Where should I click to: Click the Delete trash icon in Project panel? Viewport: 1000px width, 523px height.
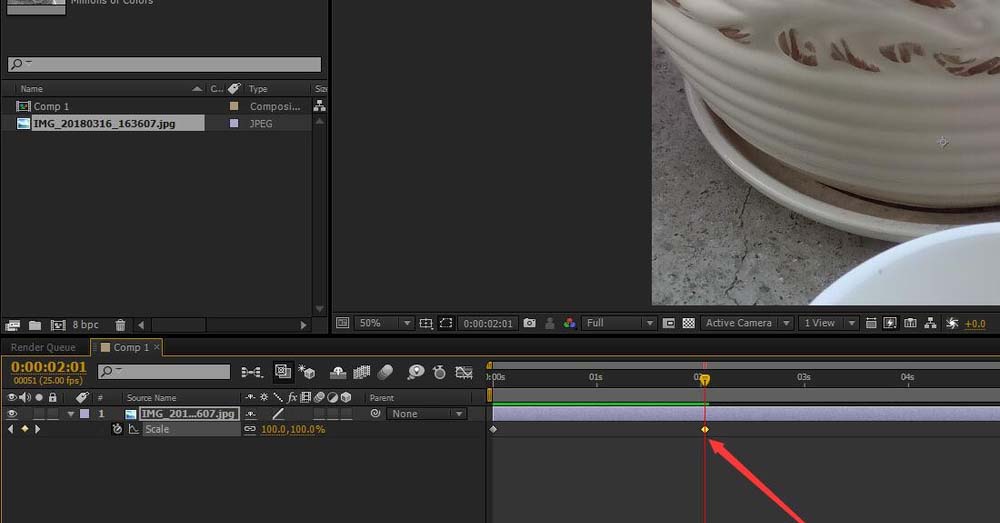click(x=120, y=325)
